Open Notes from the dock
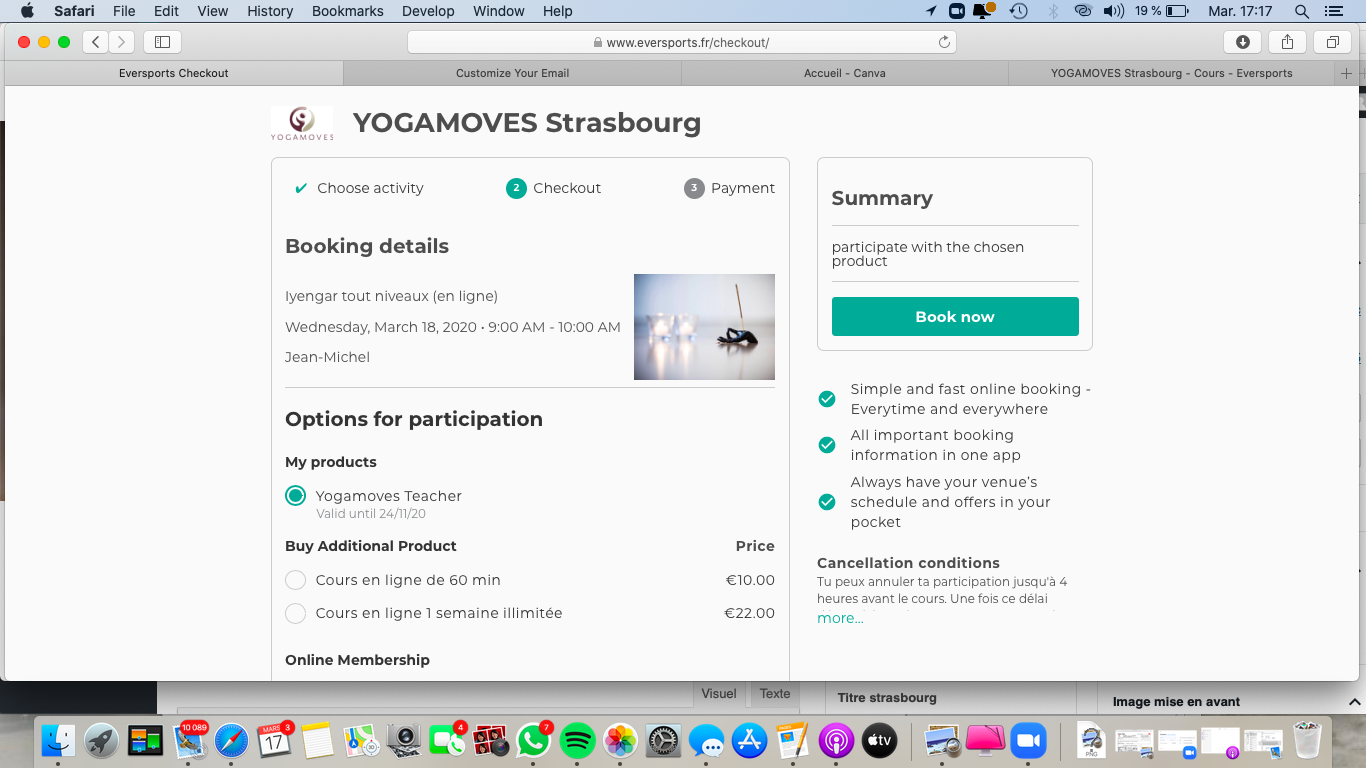Viewport: 1366px width, 768px height. point(317,741)
